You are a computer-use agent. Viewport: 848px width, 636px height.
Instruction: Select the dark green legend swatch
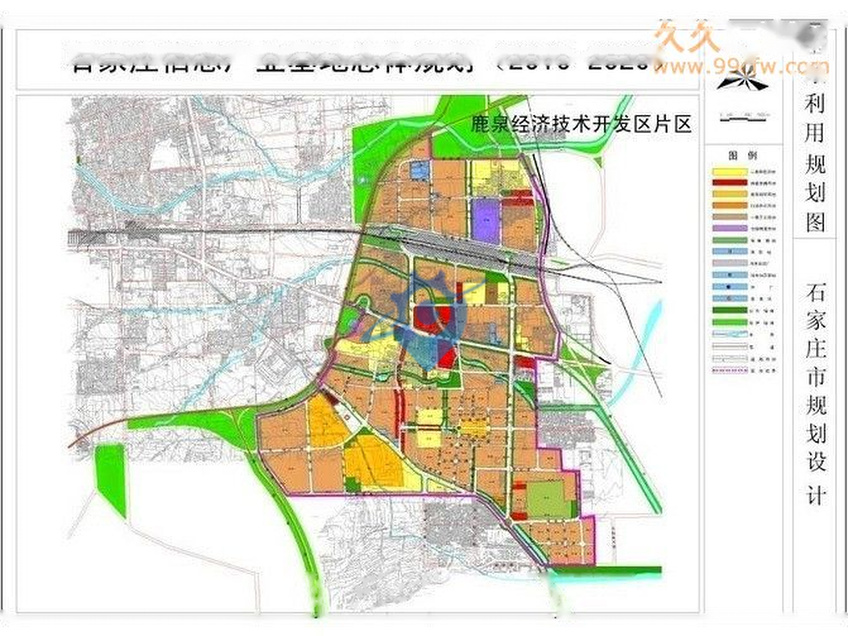point(730,310)
